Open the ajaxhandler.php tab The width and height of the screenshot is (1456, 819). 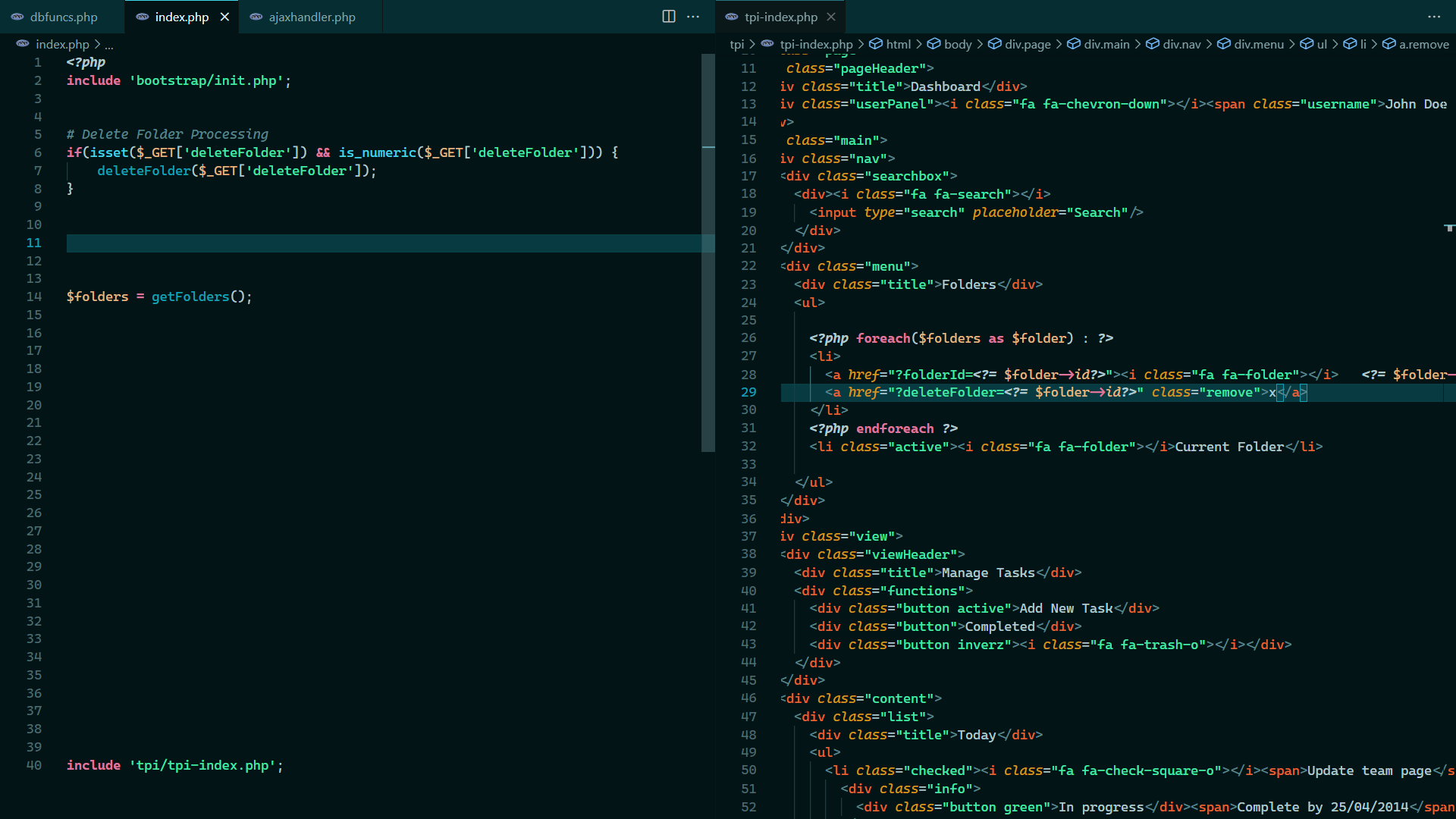pyautogui.click(x=312, y=17)
